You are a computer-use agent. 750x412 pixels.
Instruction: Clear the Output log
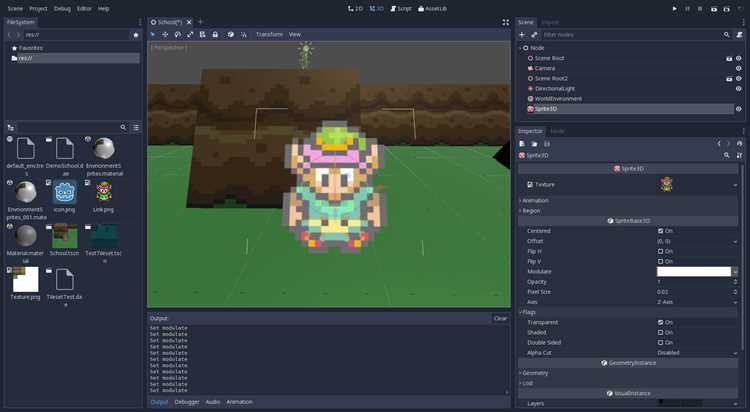click(500, 318)
